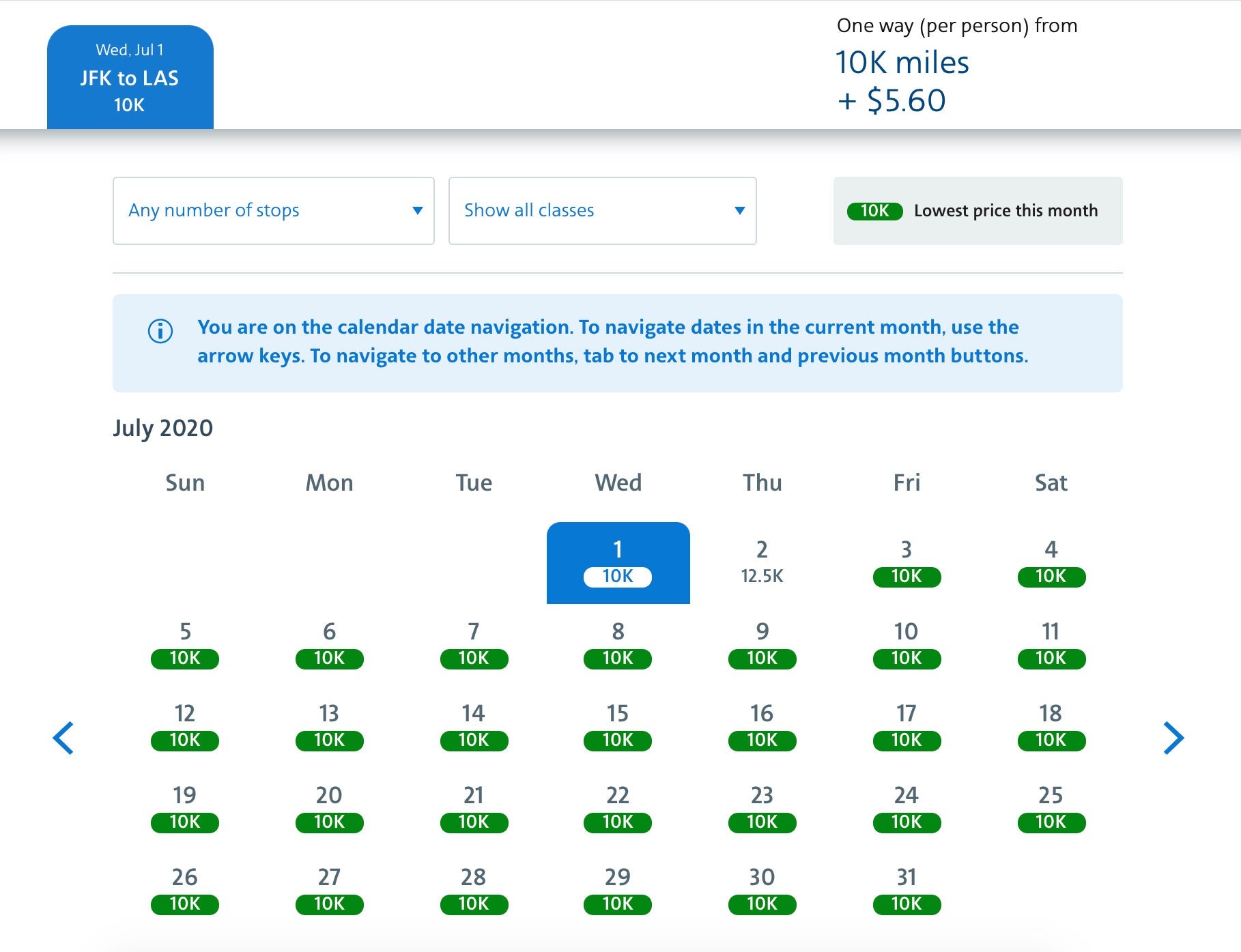Click the stops dropdown arrow
Viewport: 1241px width, 952px height.
click(x=417, y=211)
